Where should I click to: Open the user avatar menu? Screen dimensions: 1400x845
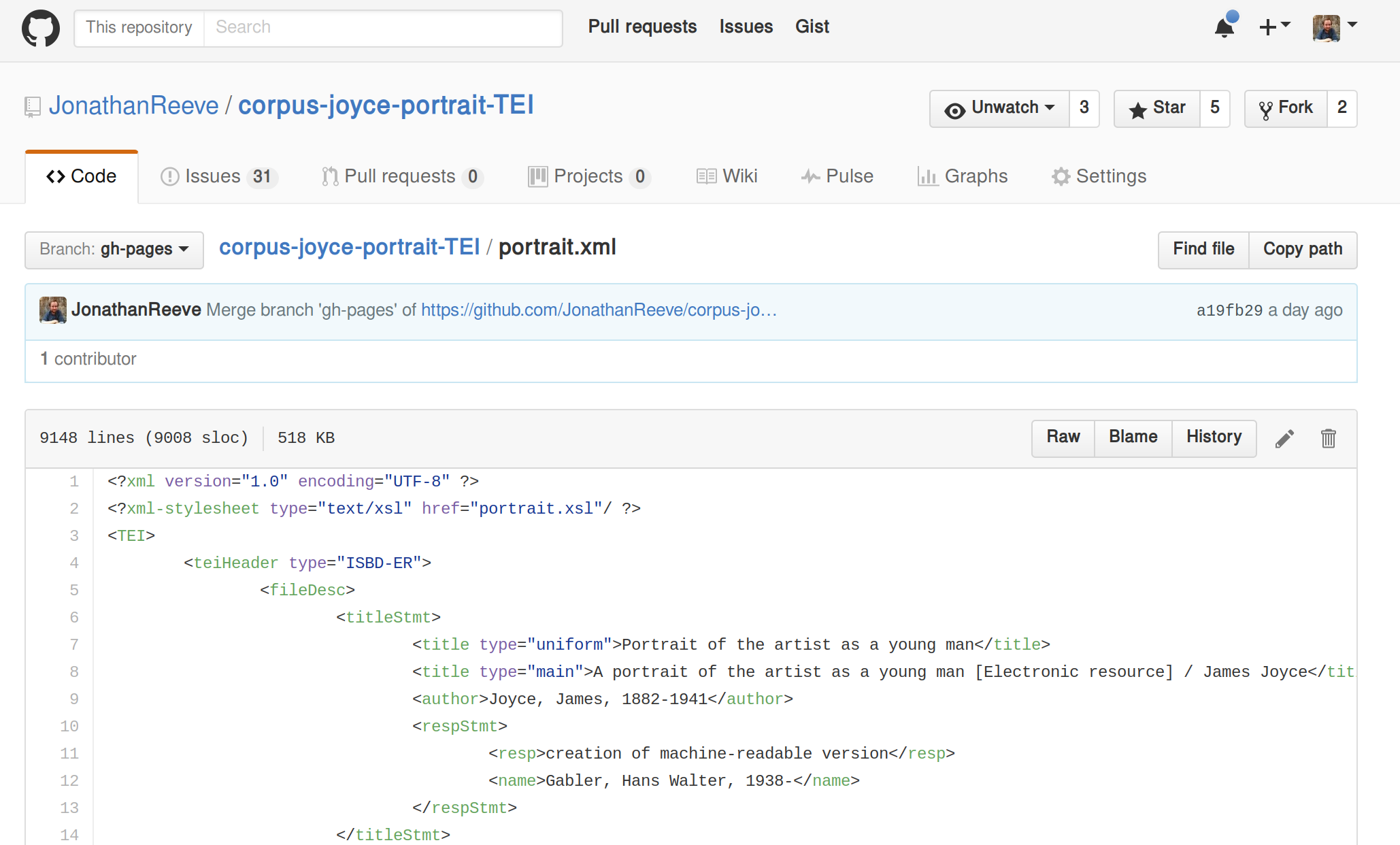[1335, 28]
